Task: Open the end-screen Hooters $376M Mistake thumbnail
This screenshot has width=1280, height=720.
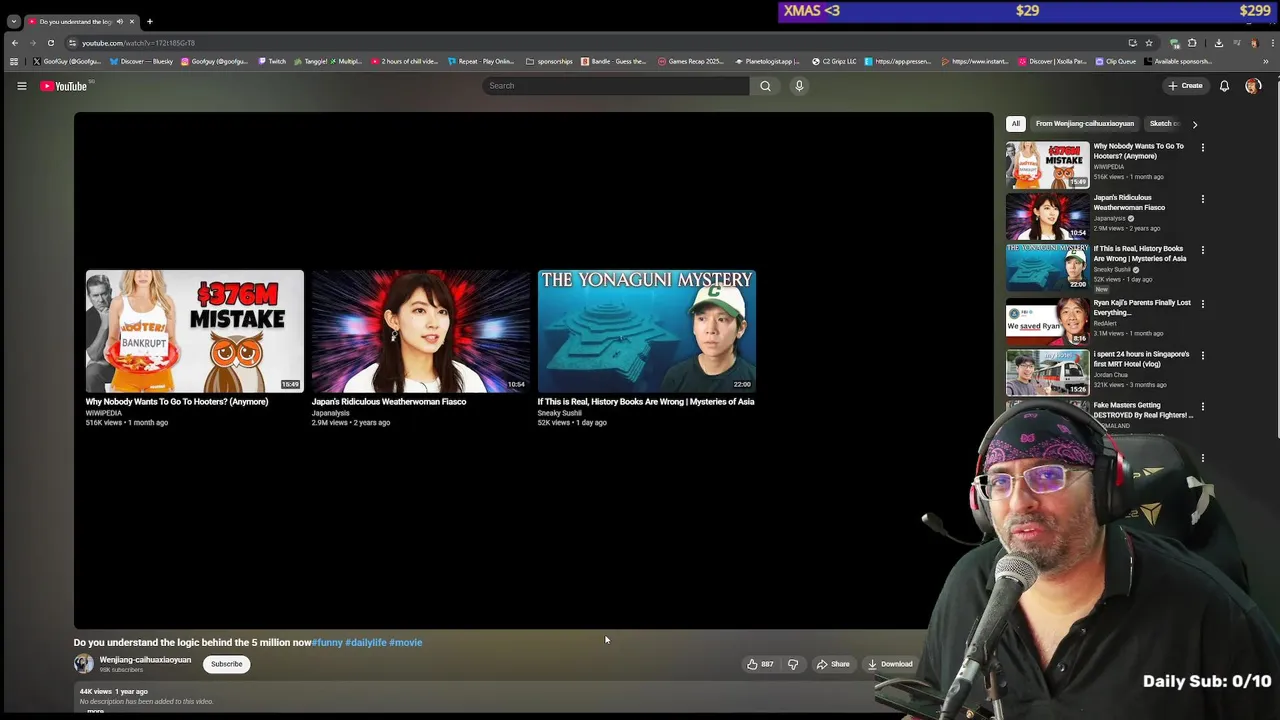Action: (194, 331)
